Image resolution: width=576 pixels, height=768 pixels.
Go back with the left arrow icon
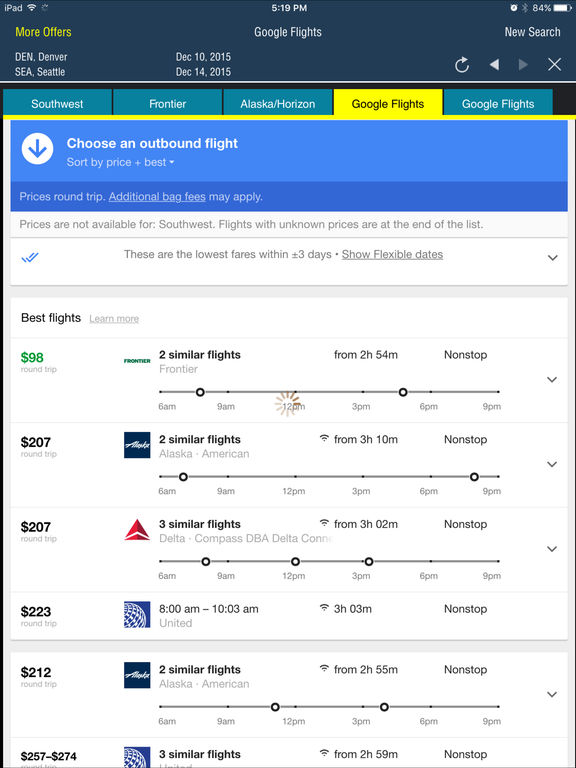[x=494, y=64]
